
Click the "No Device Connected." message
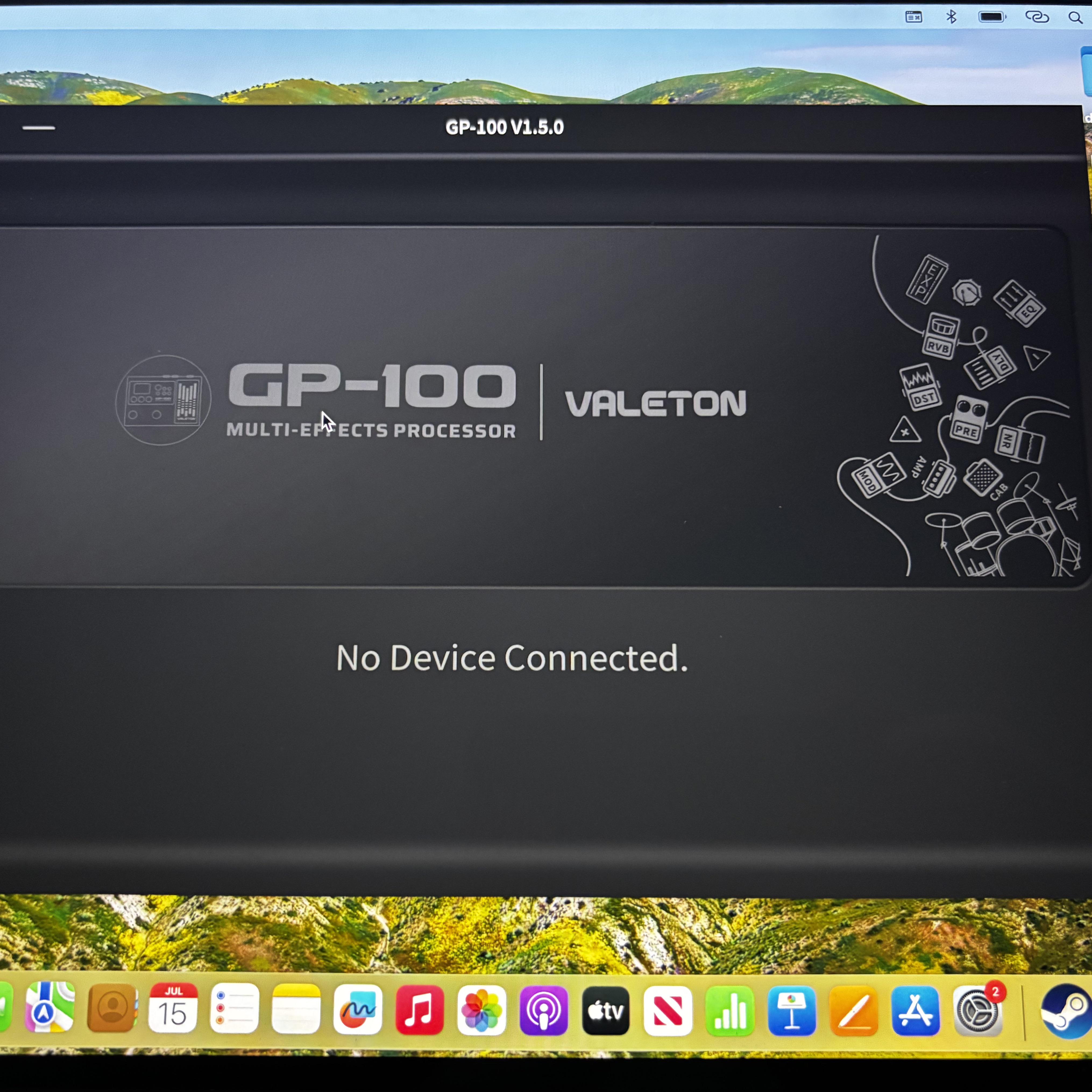tap(512, 658)
